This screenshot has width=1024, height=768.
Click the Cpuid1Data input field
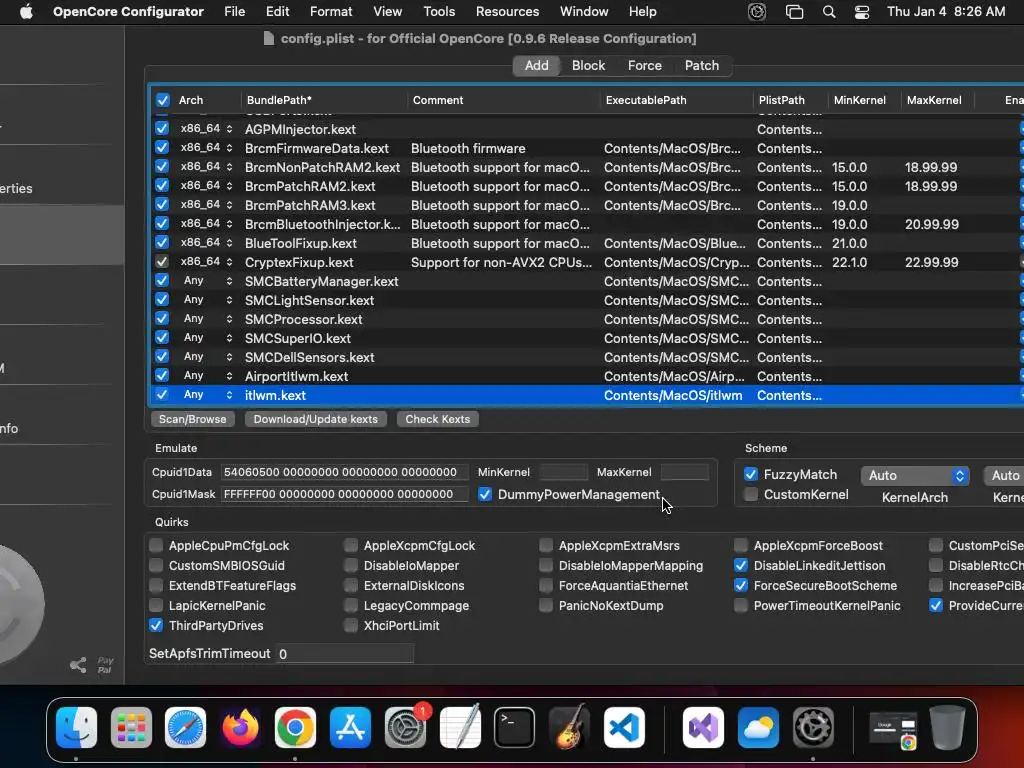pos(344,472)
